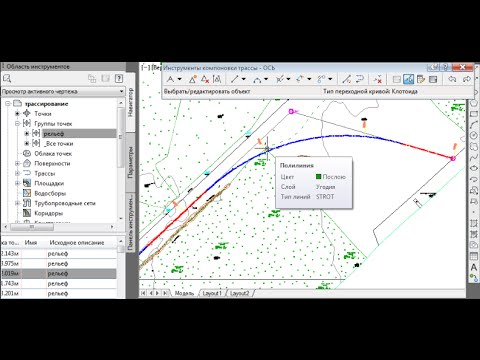Select Коридоры in the tree

pyautogui.click(x=48, y=213)
